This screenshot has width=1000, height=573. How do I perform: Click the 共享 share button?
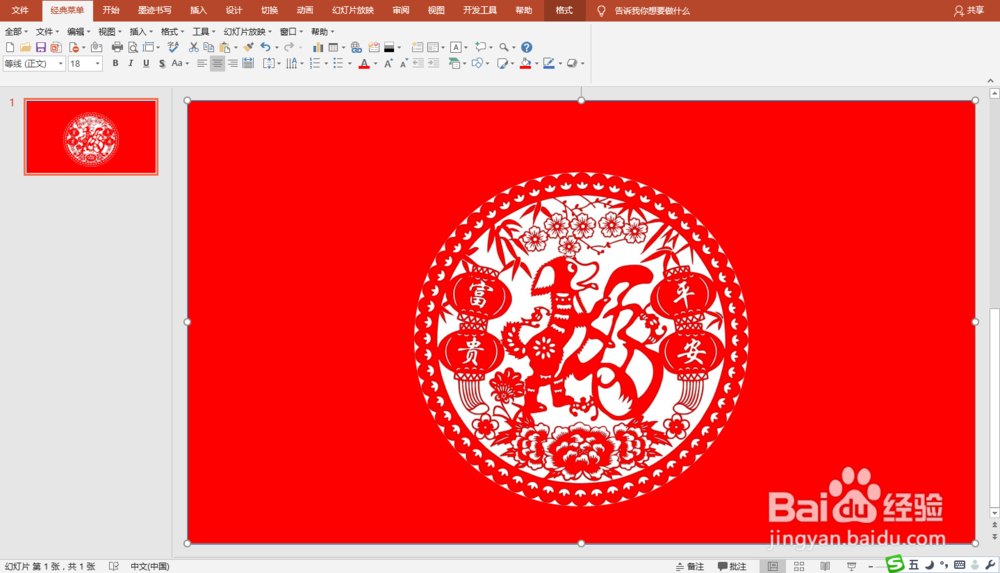[969, 10]
